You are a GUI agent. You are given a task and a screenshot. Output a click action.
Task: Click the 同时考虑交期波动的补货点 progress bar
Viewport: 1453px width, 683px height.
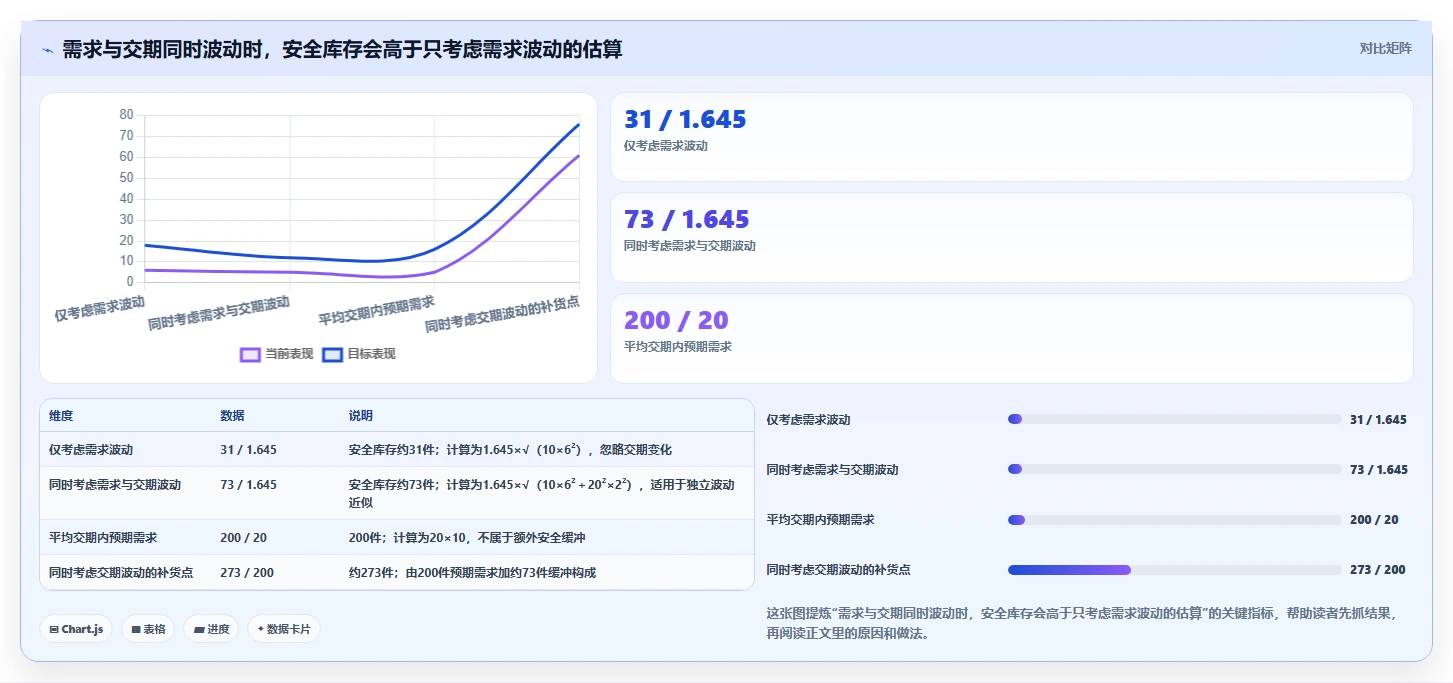point(1174,570)
